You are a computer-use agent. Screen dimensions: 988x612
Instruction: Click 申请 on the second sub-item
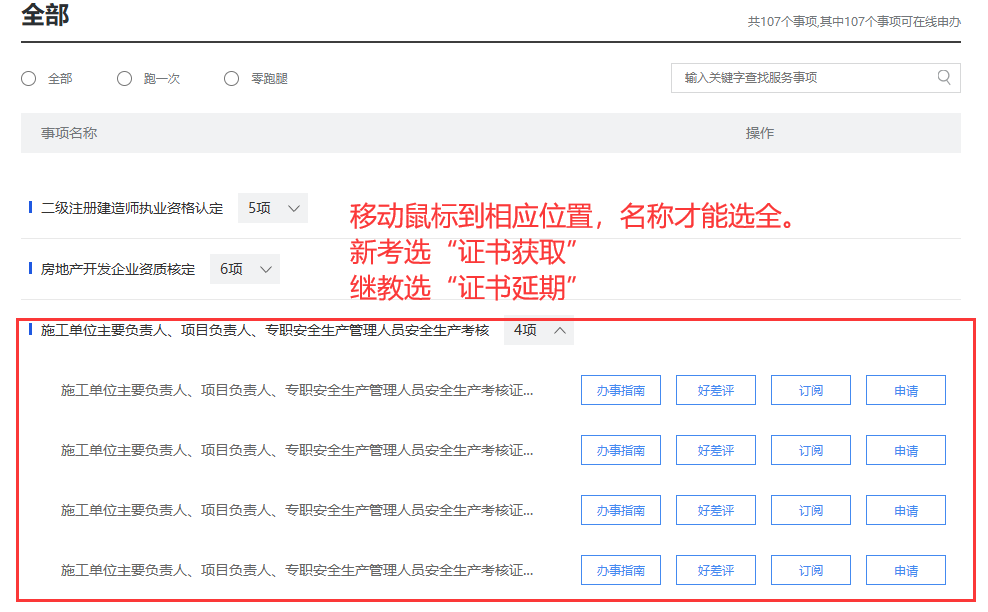905,451
